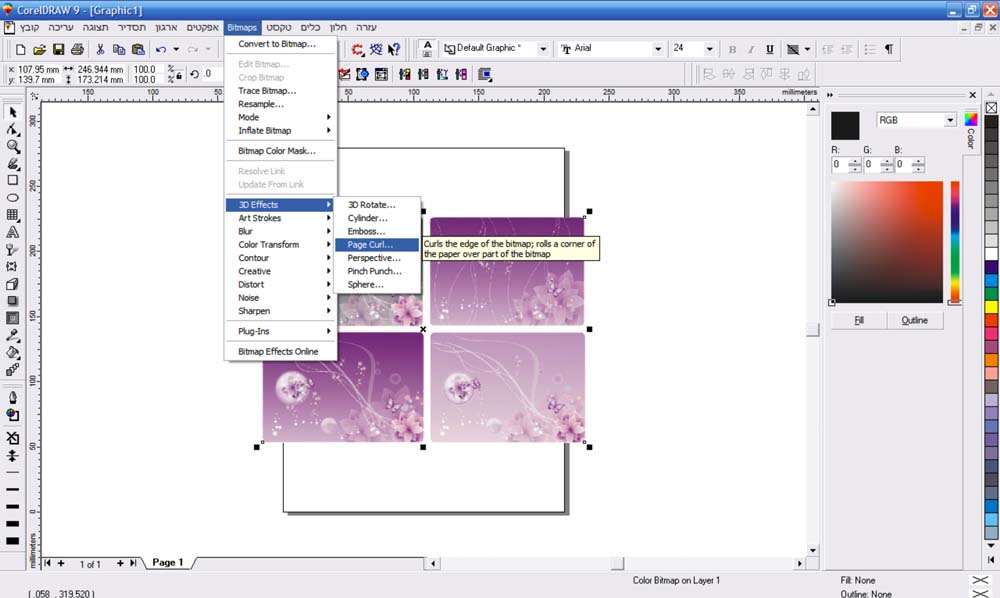Image resolution: width=1000 pixels, height=598 pixels.
Task: Choose Page Curl from 3D Effects submenu
Action: pyautogui.click(x=377, y=245)
